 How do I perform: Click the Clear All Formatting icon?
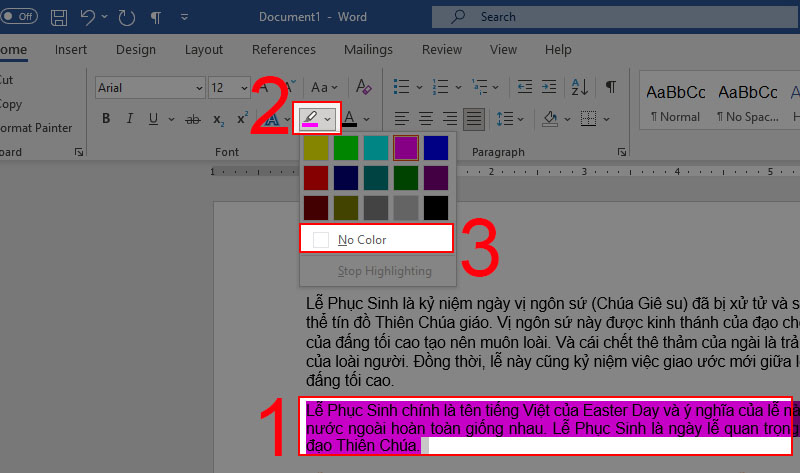click(365, 87)
